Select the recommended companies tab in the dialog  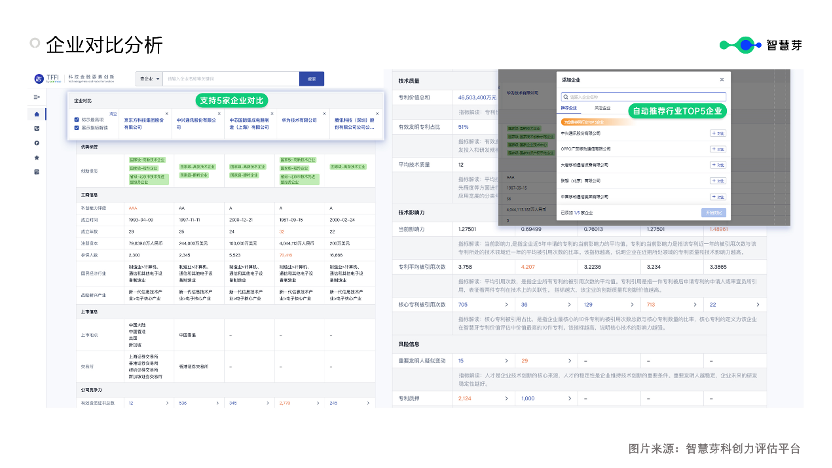[x=569, y=108]
